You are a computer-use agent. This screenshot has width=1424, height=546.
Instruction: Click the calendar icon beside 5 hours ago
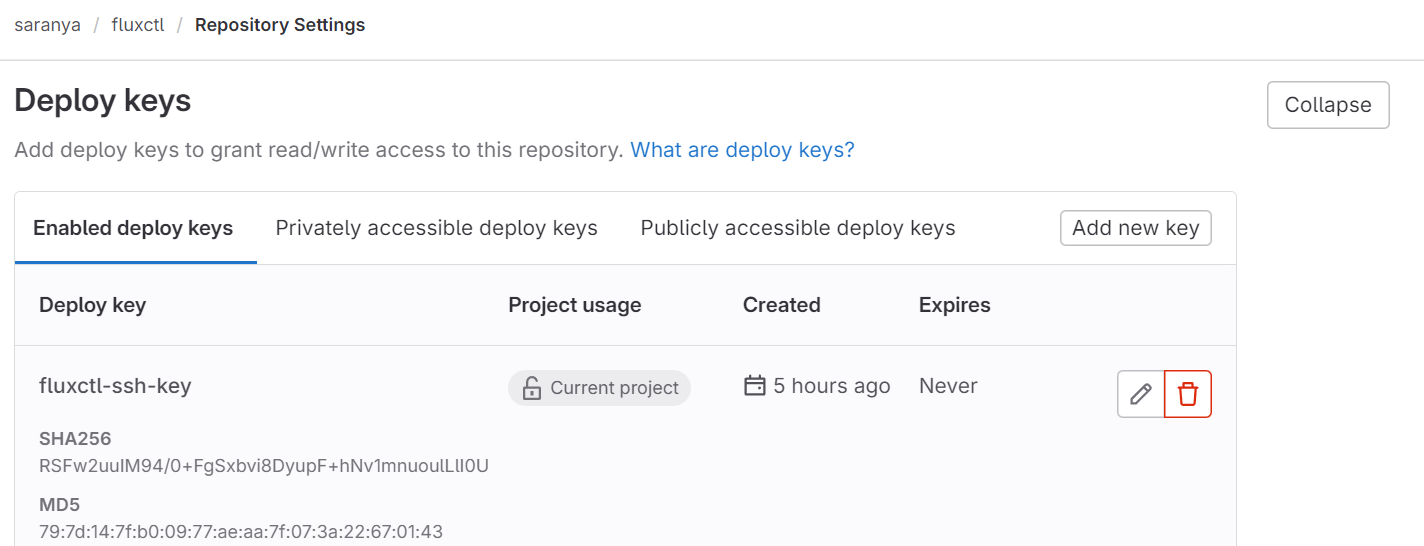pyautogui.click(x=755, y=386)
